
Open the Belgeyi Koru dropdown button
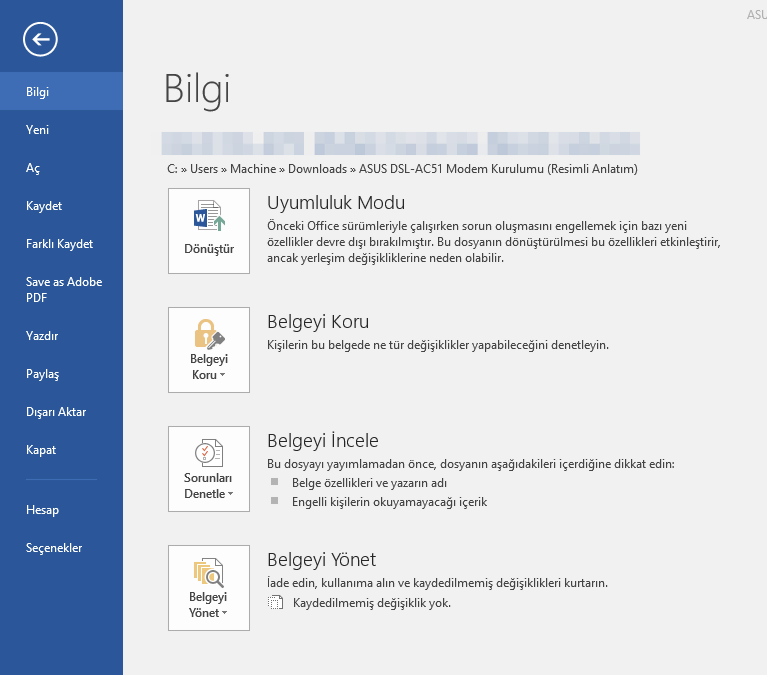pyautogui.click(x=209, y=350)
